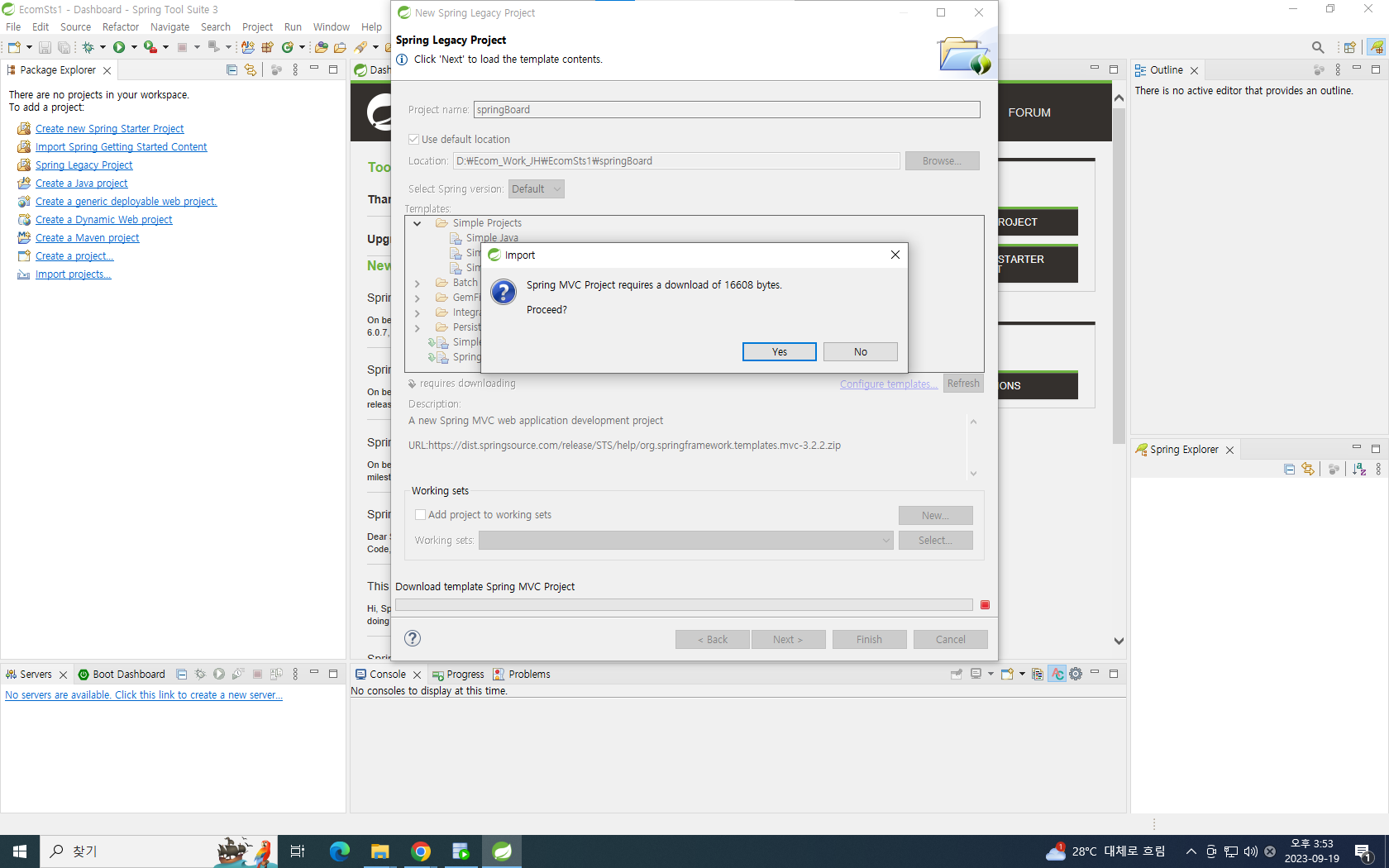Collapse all in Spring Explorer
The image size is (1389, 868).
pyautogui.click(x=1289, y=470)
